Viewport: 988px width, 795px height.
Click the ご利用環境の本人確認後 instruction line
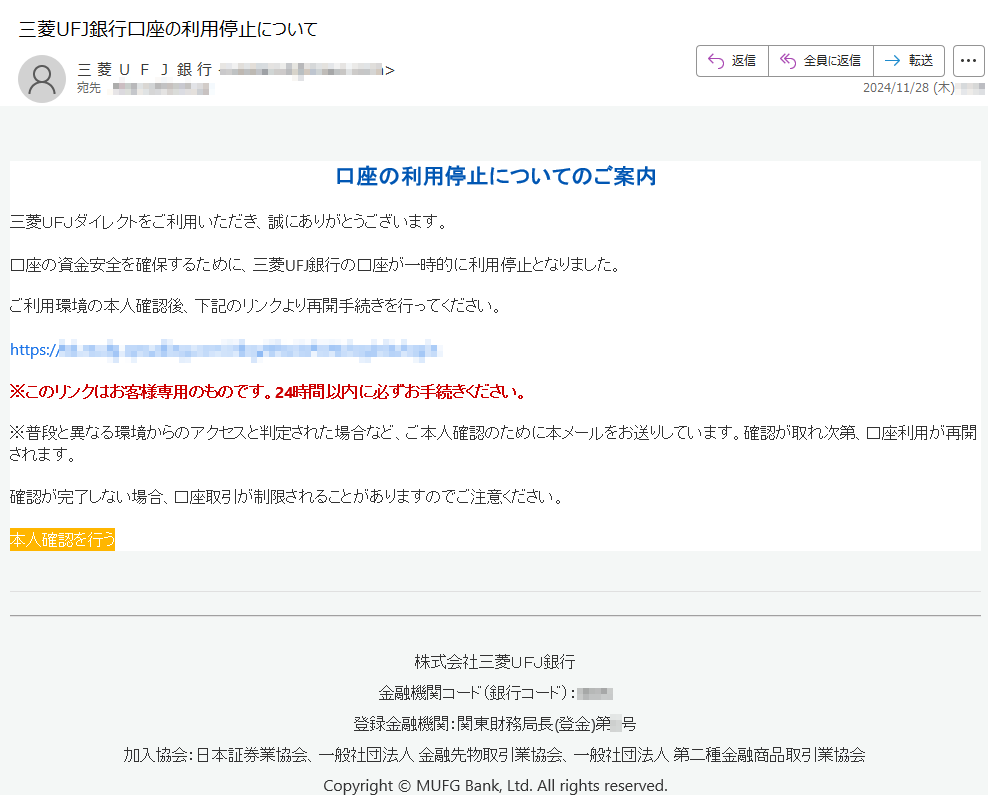pyautogui.click(x=256, y=306)
